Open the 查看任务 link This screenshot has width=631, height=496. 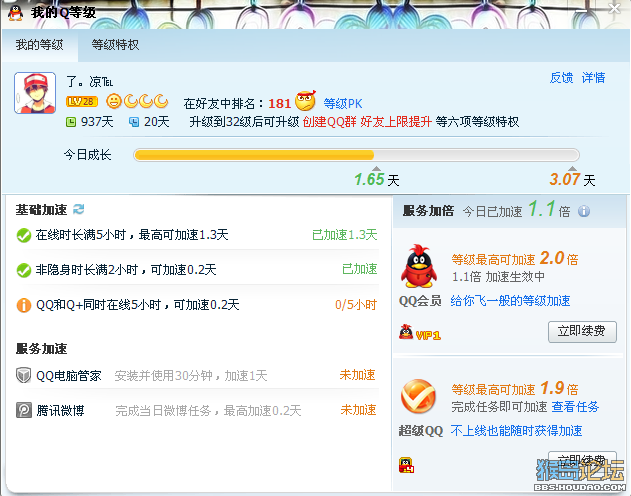click(575, 407)
